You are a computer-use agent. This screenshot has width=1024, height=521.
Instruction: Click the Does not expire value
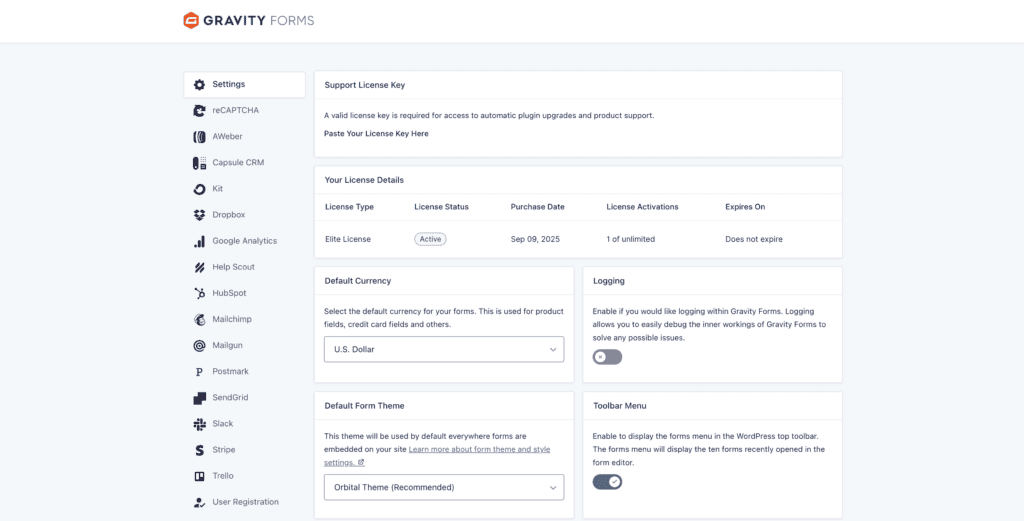pyautogui.click(x=754, y=240)
